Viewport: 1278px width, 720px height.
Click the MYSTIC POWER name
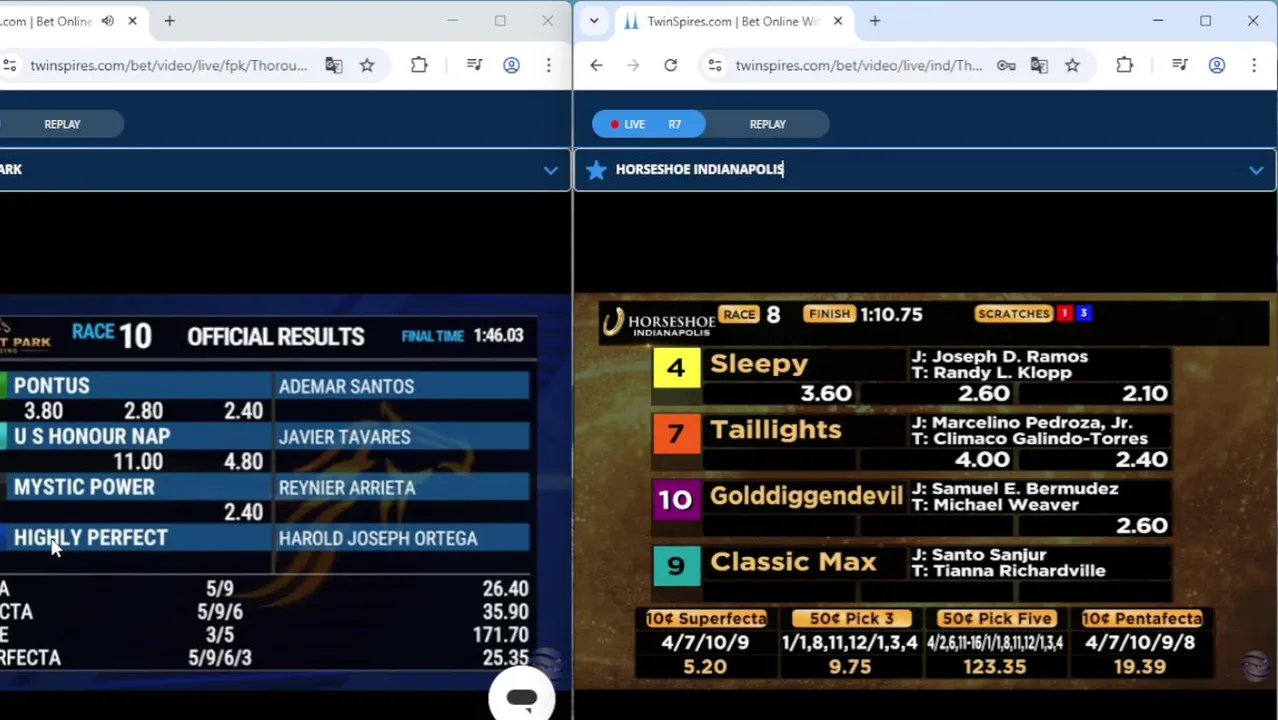point(84,487)
